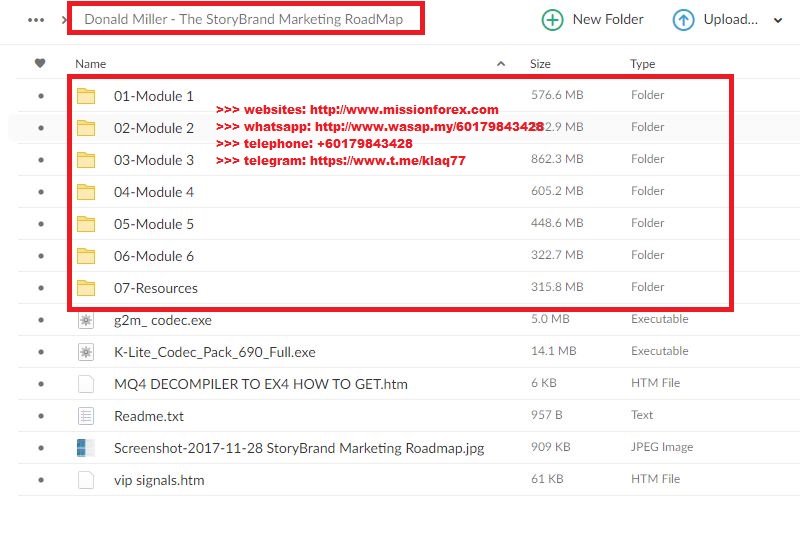Select MQ4 DECOMPILER TO EX4 HOW TO GET.htm

point(261,384)
